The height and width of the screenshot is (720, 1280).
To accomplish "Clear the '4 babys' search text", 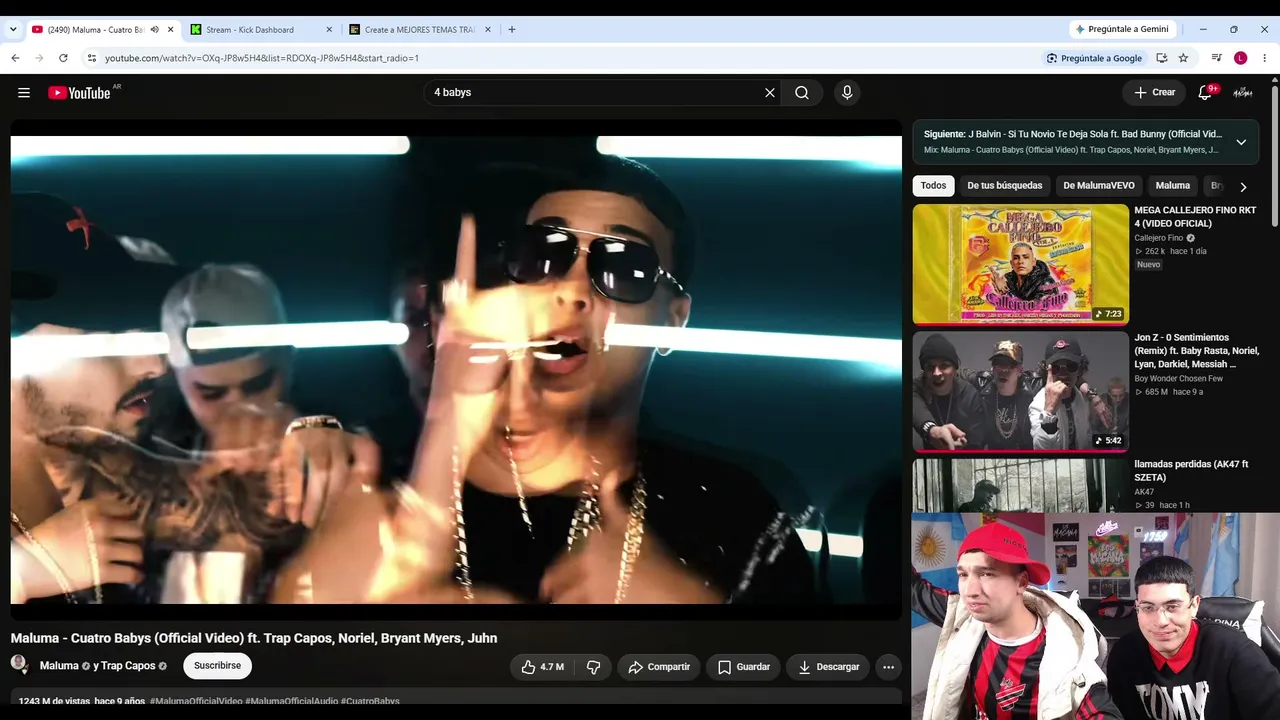I will click(x=770, y=93).
